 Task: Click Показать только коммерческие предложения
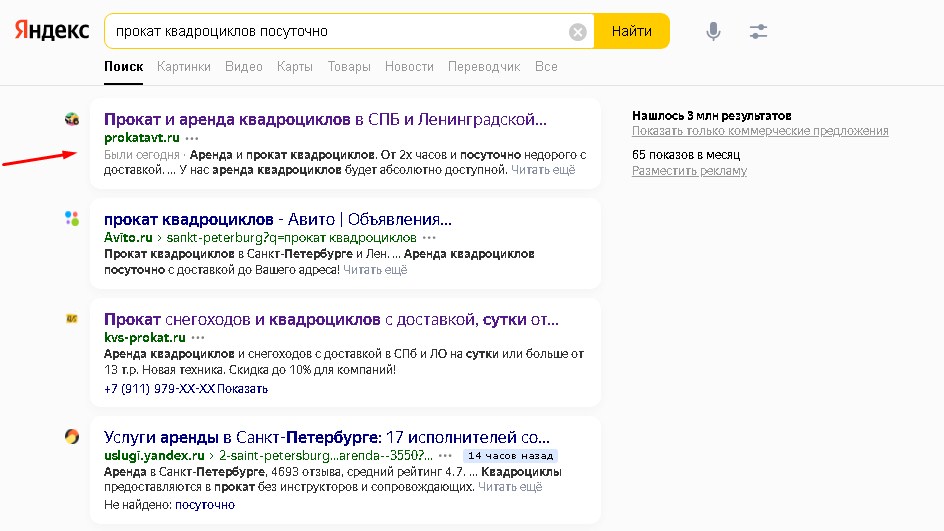click(760, 131)
